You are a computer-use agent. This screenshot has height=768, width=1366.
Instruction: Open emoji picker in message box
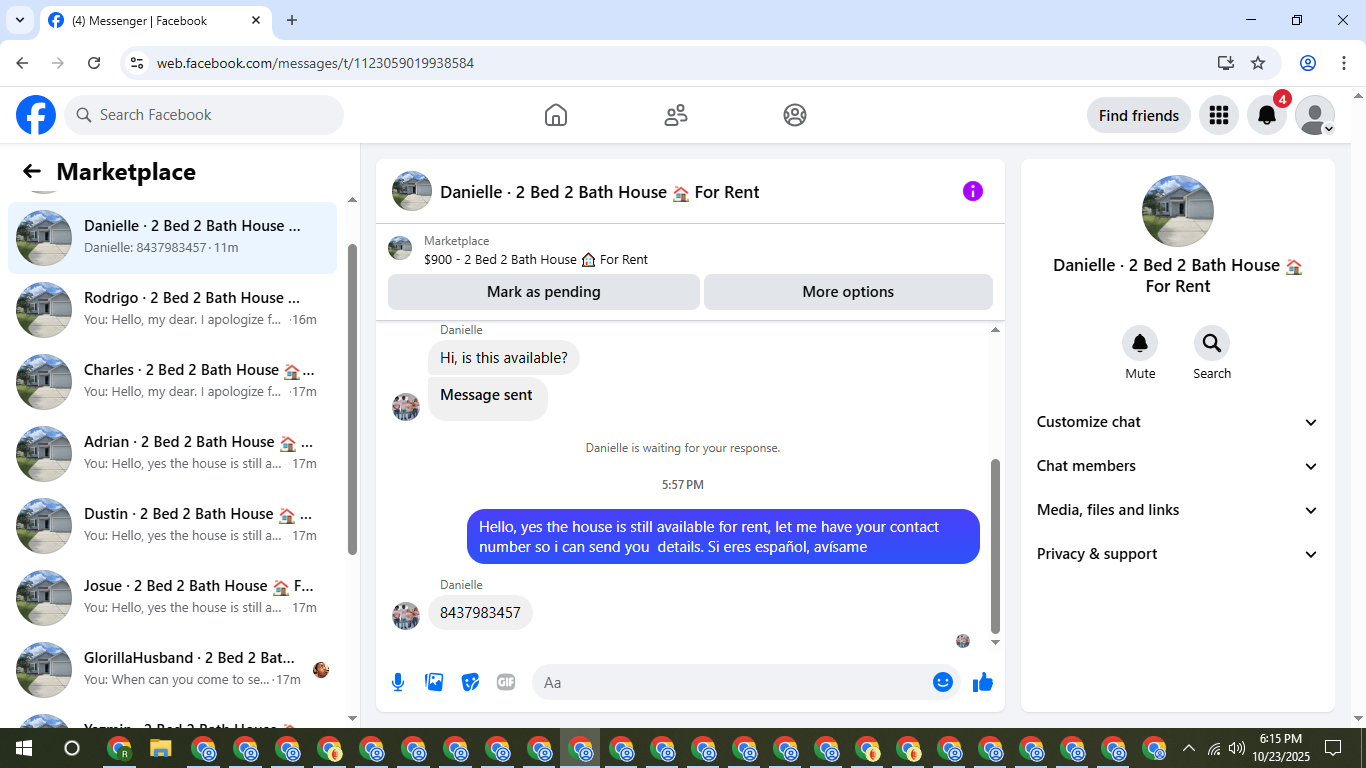point(943,682)
